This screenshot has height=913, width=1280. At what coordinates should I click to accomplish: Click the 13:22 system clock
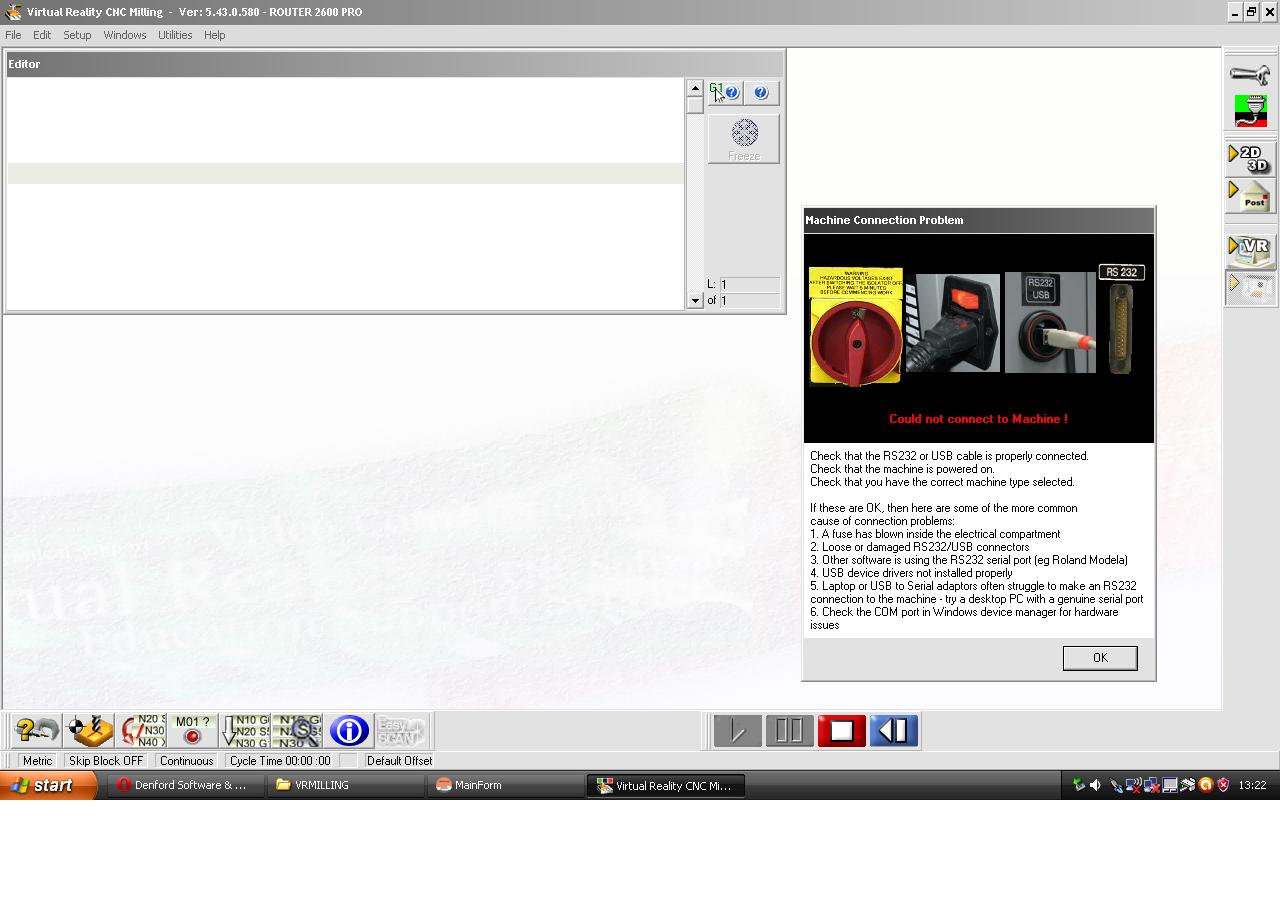[1252, 785]
